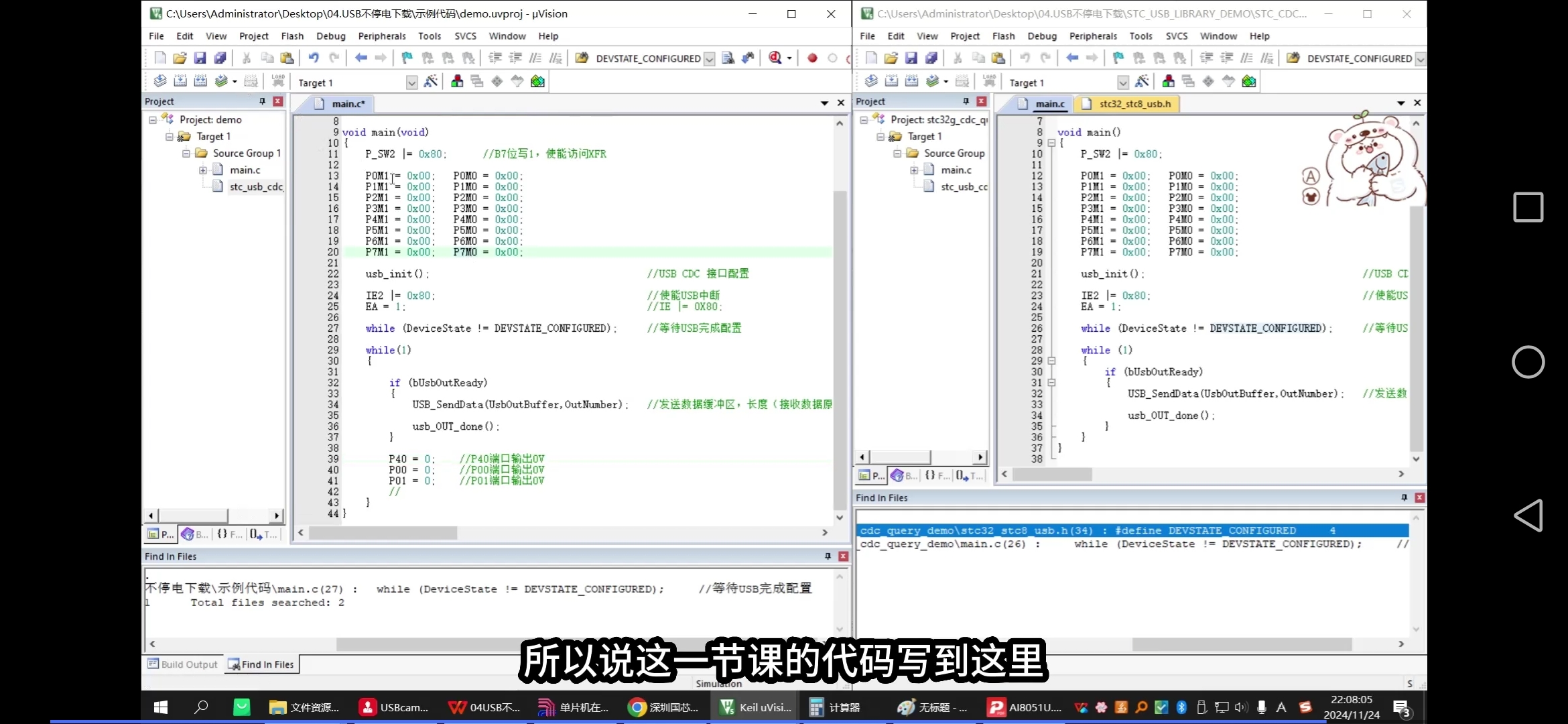The height and width of the screenshot is (724, 1568).
Task: Select the Find In Files bottom tab
Action: click(261, 664)
